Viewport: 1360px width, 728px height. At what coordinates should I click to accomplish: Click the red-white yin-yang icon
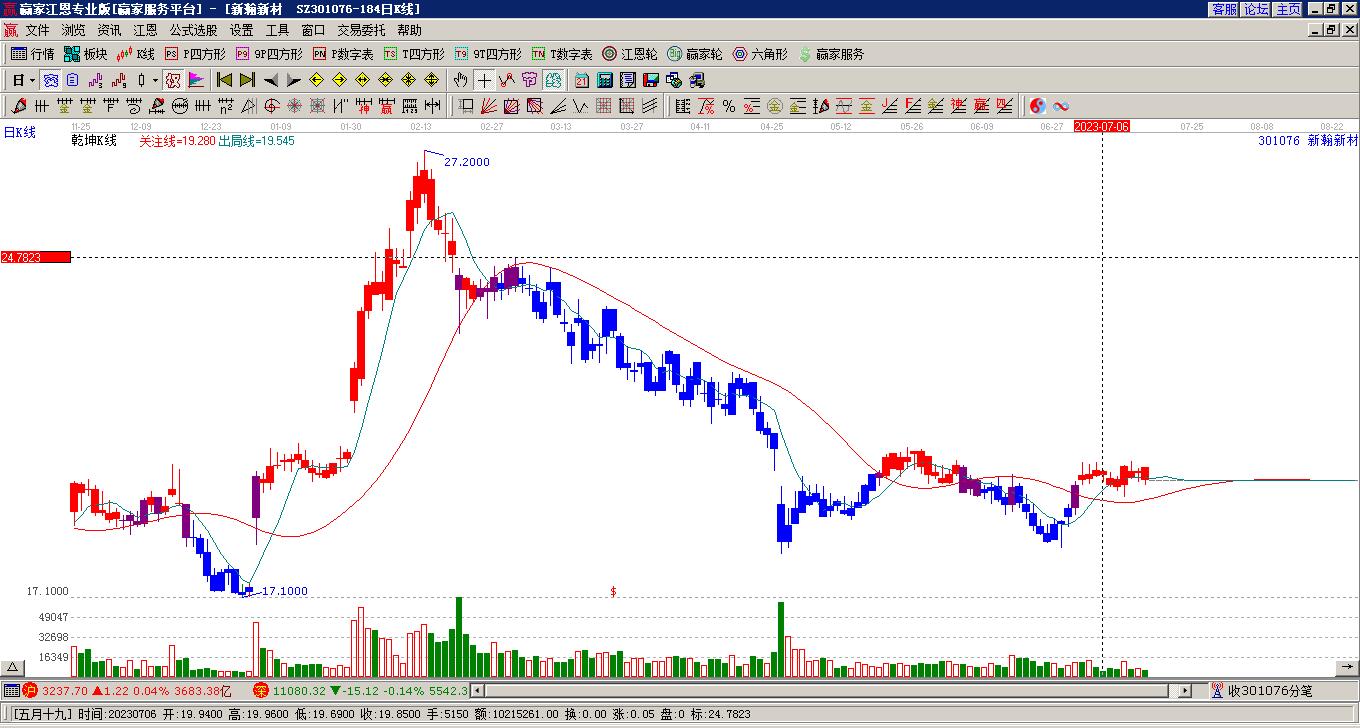[x=1038, y=106]
